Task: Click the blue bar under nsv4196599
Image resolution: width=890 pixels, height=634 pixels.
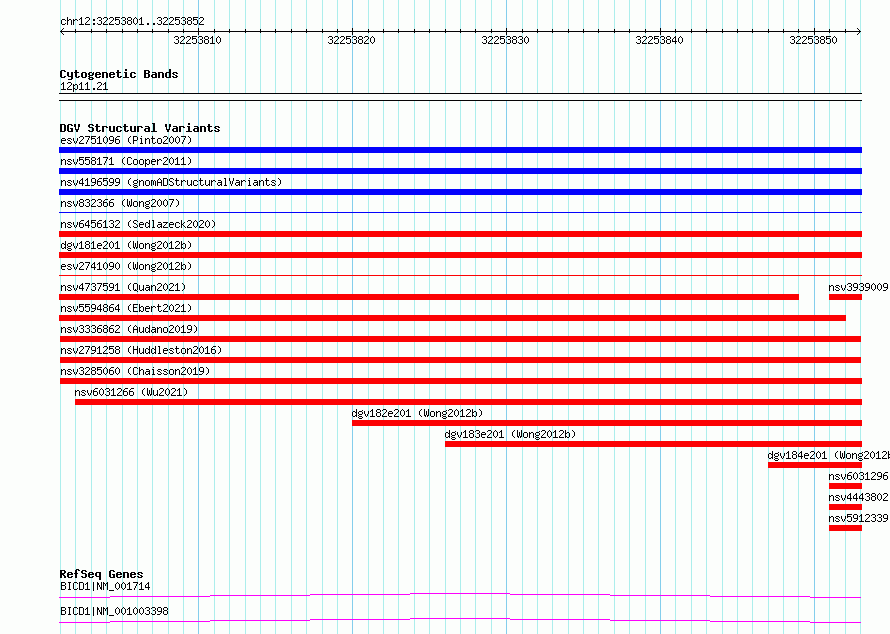Action: [460, 192]
